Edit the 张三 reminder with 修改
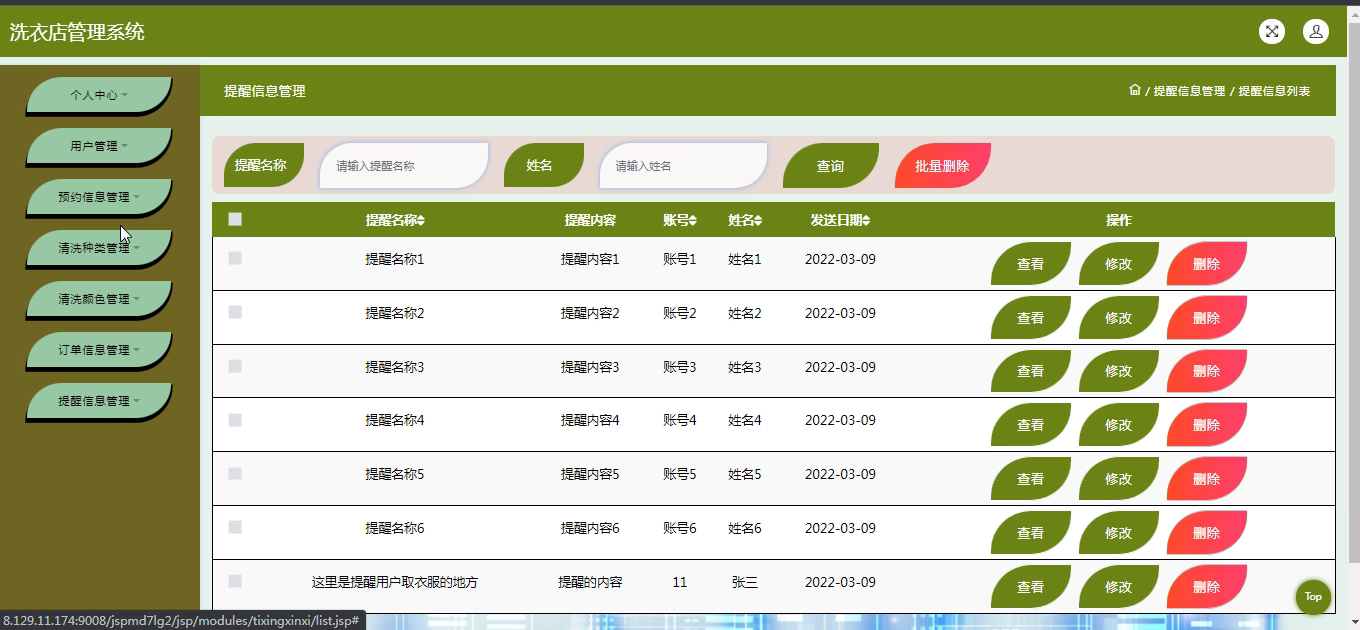Viewport: 1360px width, 630px height. pyautogui.click(x=1118, y=587)
